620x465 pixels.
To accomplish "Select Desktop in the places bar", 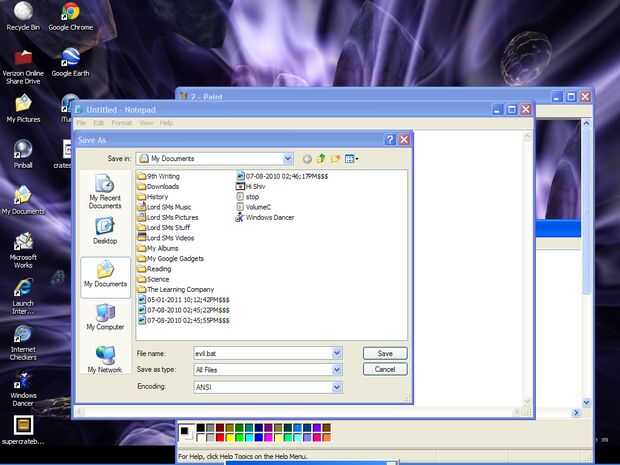I will pos(105,231).
